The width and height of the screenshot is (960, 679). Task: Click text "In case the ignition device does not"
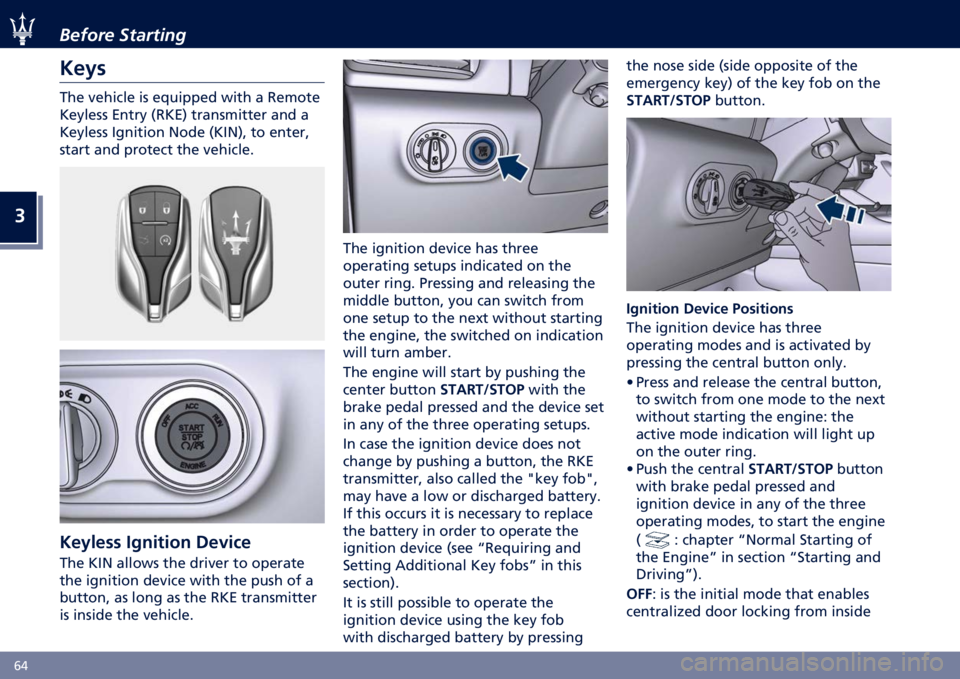(x=462, y=443)
